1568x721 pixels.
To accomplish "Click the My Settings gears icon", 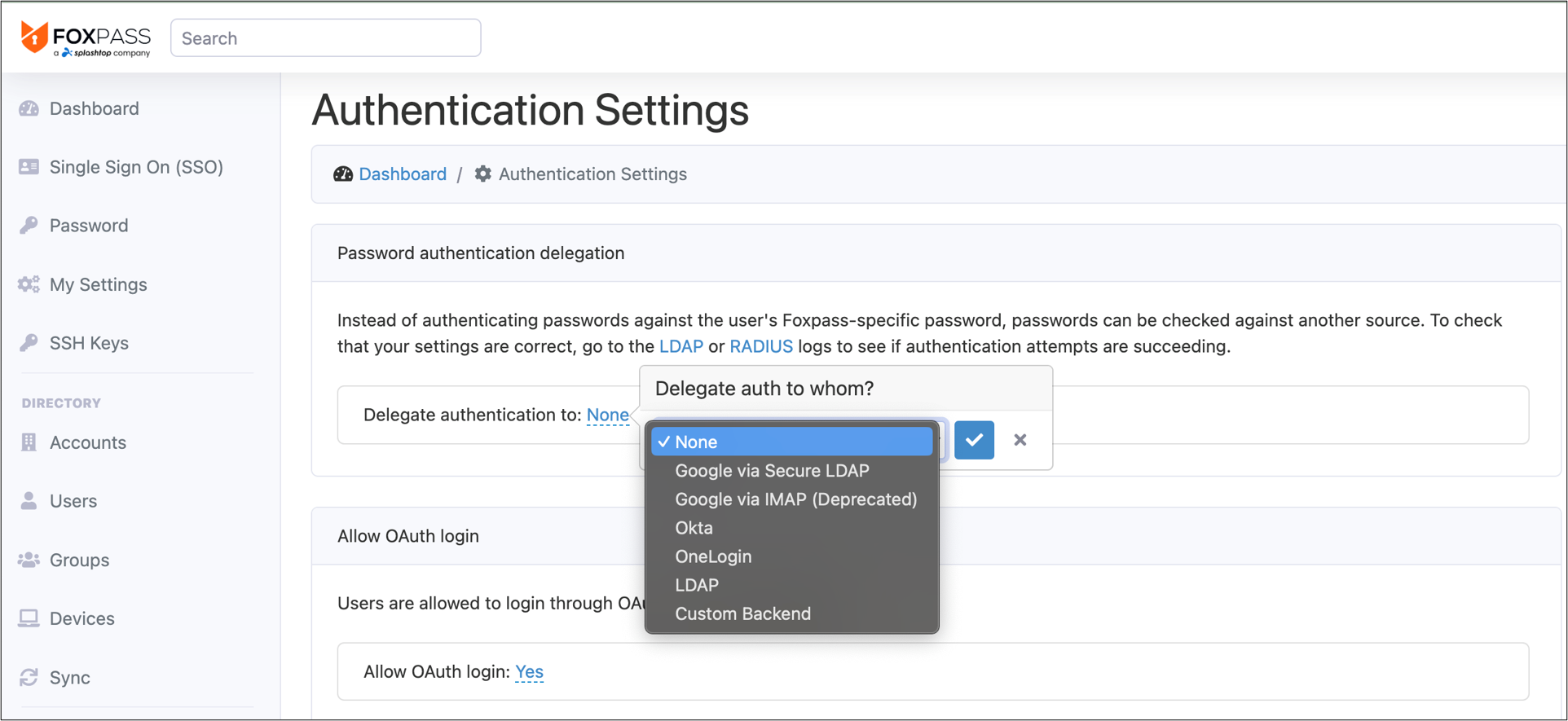I will [x=29, y=284].
